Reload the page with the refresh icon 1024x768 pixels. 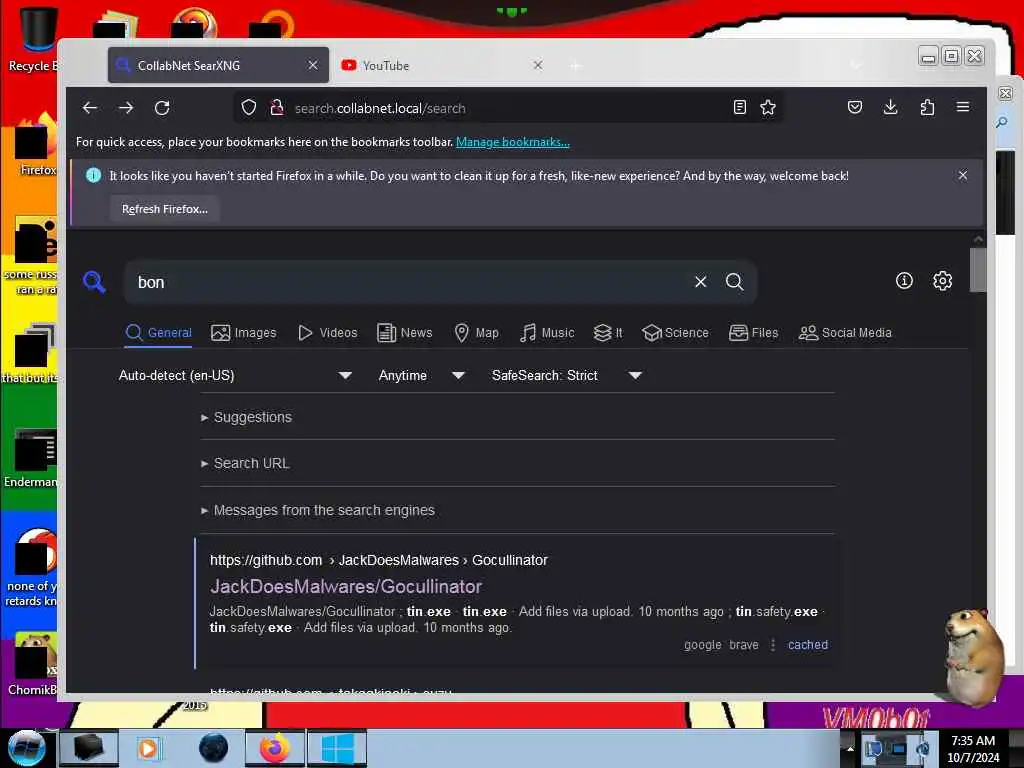pyautogui.click(x=162, y=108)
